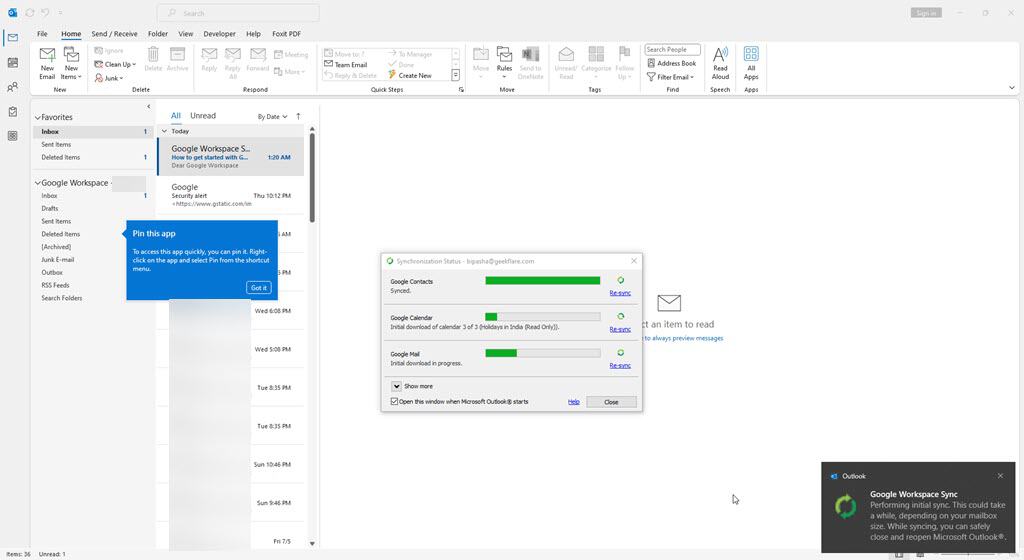Click the Read Aloud icon
The height and width of the screenshot is (560, 1024).
[720, 63]
